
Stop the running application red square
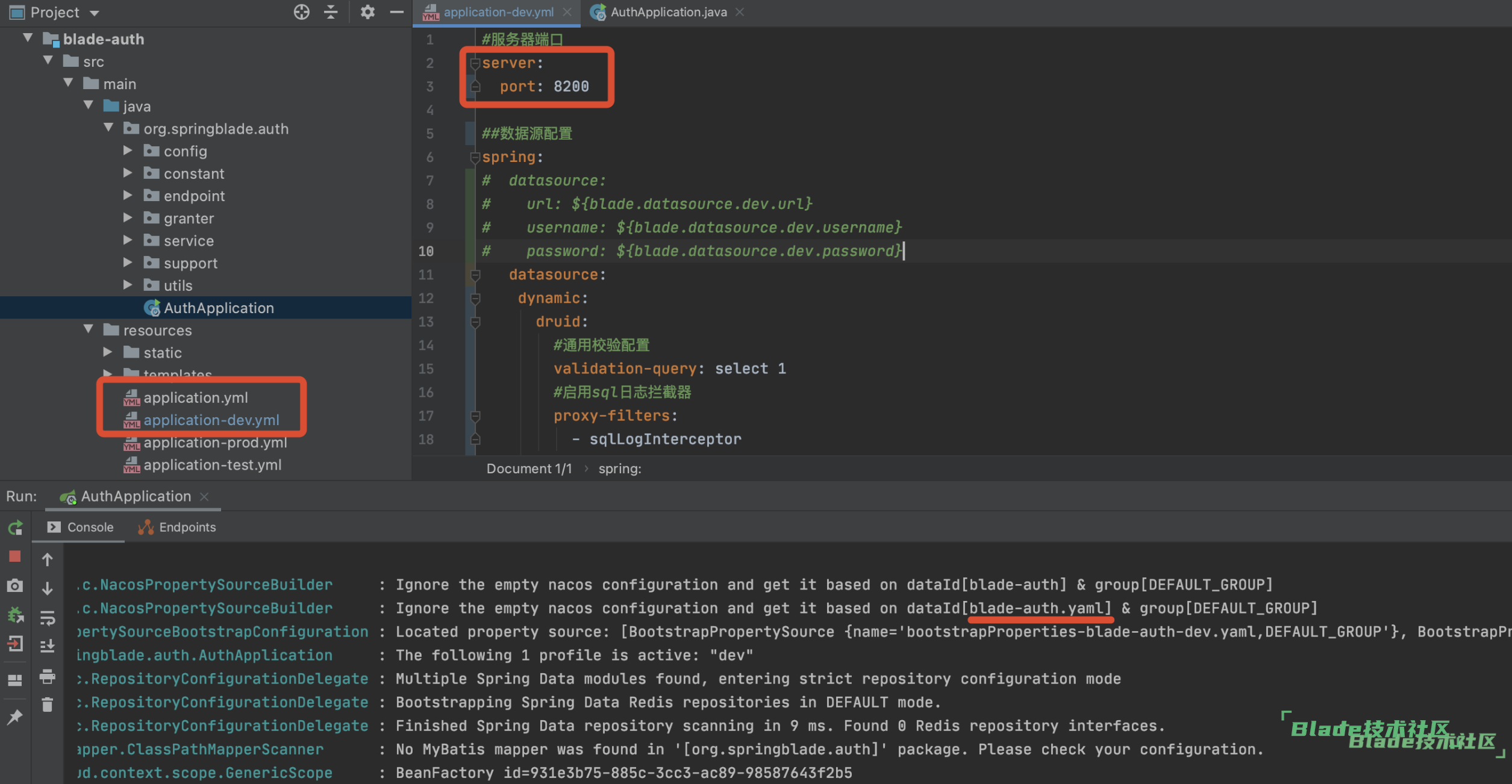click(x=15, y=556)
